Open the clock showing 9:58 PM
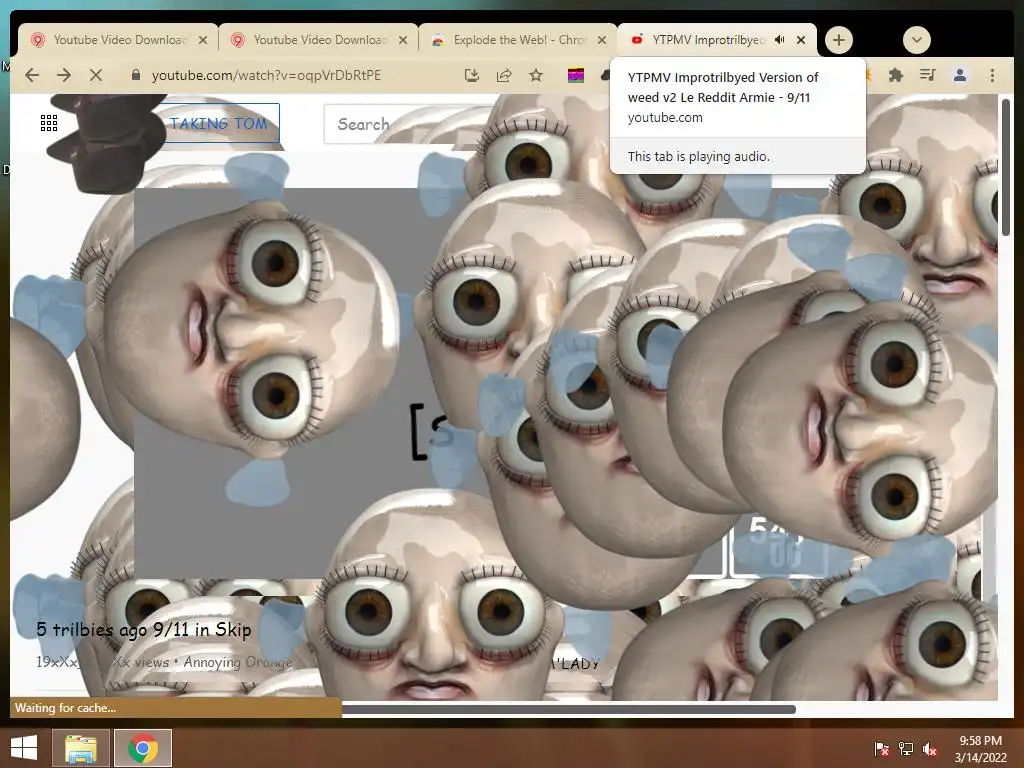 (980, 749)
